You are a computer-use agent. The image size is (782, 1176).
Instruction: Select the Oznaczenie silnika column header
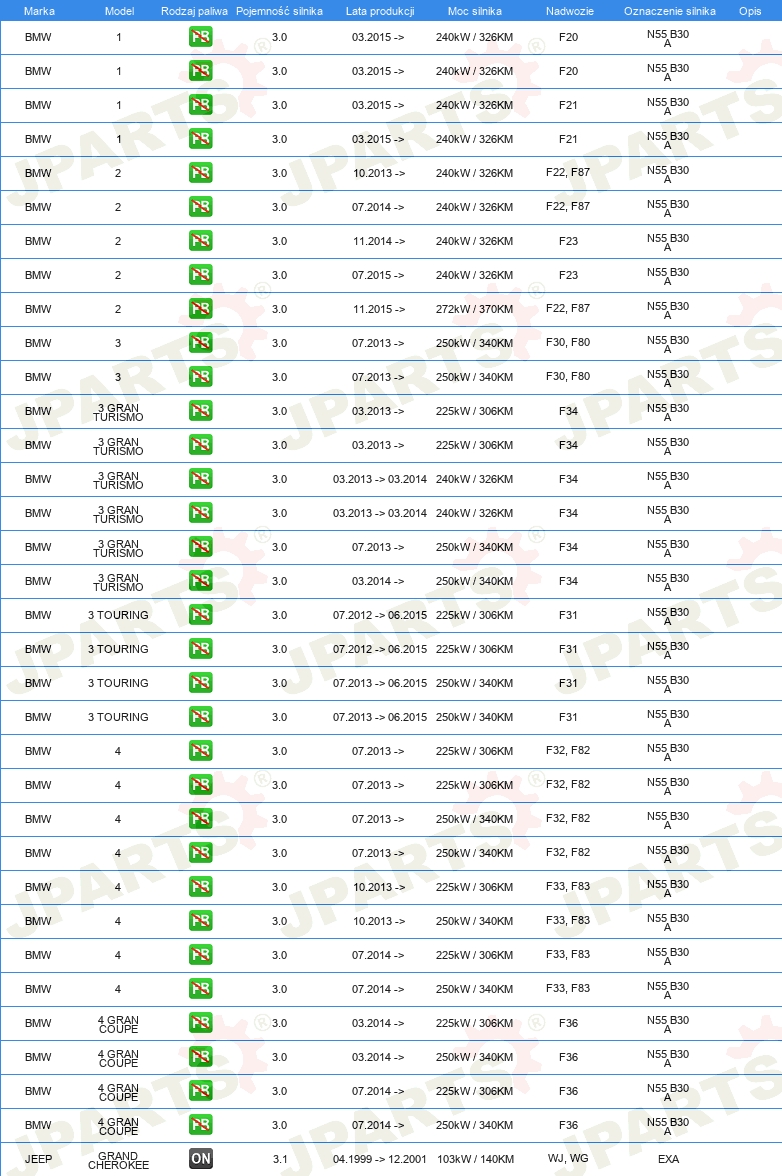pyautogui.click(x=670, y=11)
